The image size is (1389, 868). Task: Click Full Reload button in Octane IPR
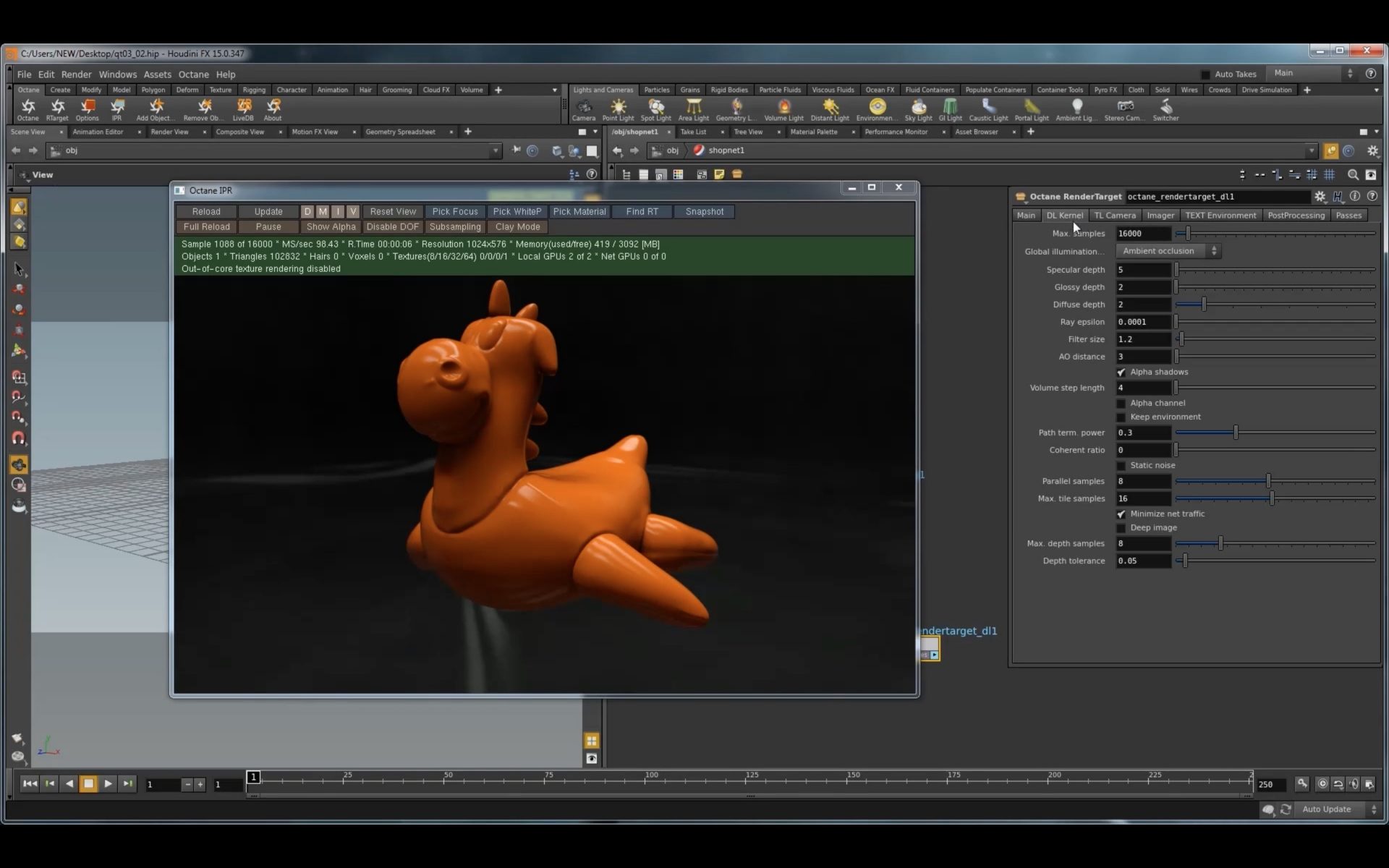tap(207, 226)
